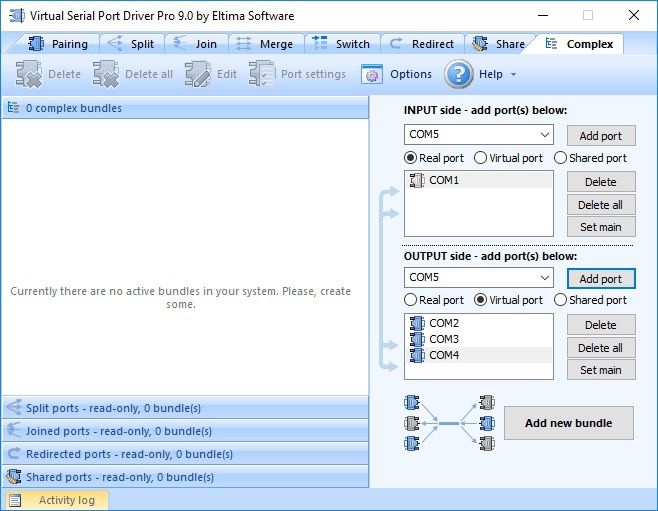The image size is (658, 511).
Task: Select Shared port for OUTPUT side
Action: point(590,300)
